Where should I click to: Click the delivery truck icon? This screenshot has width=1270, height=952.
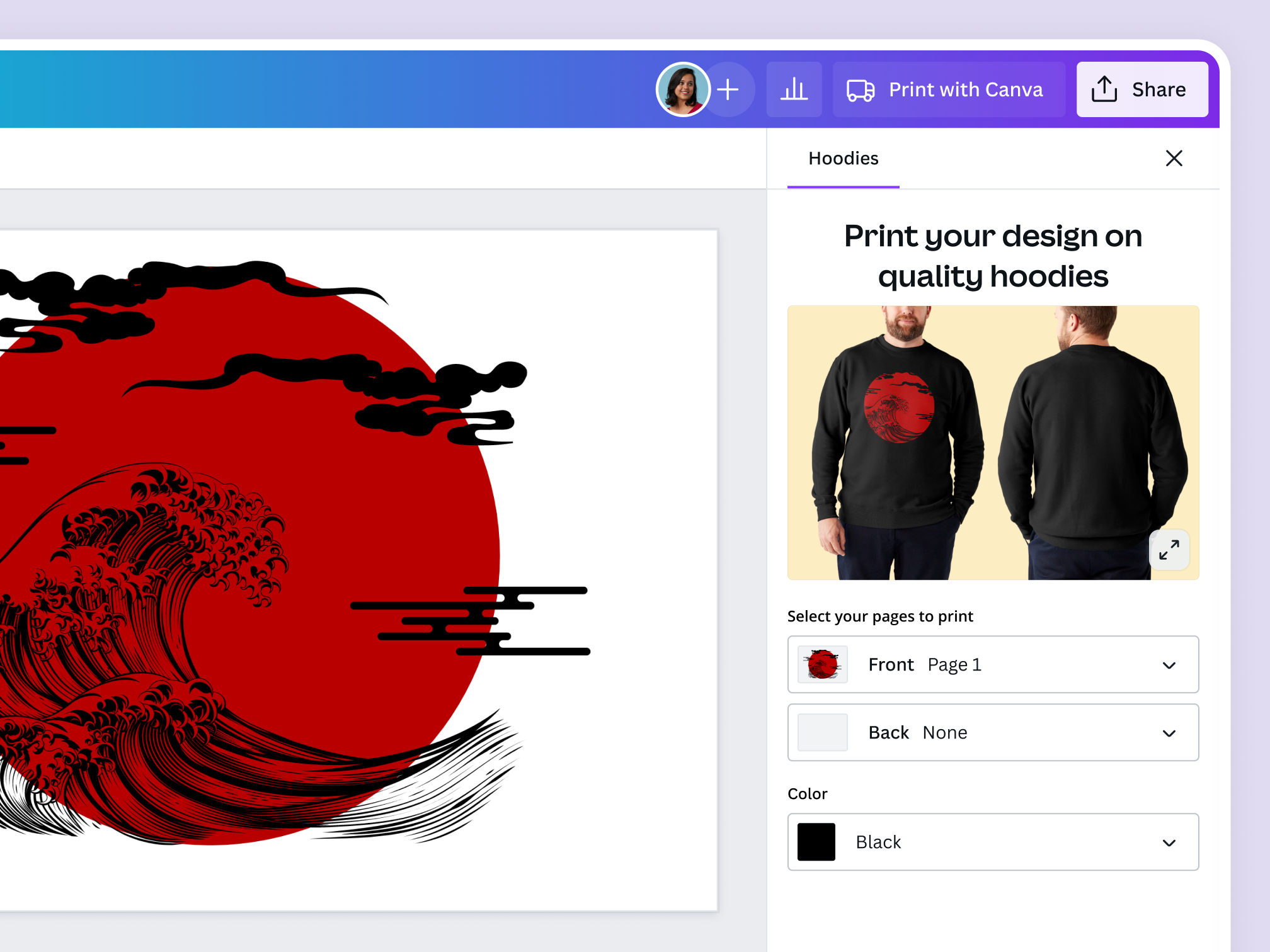(x=861, y=90)
